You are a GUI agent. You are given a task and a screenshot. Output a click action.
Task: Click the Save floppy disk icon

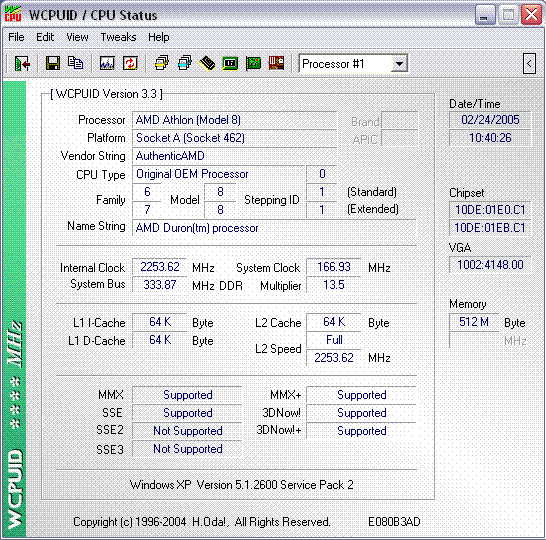pyautogui.click(x=53, y=64)
